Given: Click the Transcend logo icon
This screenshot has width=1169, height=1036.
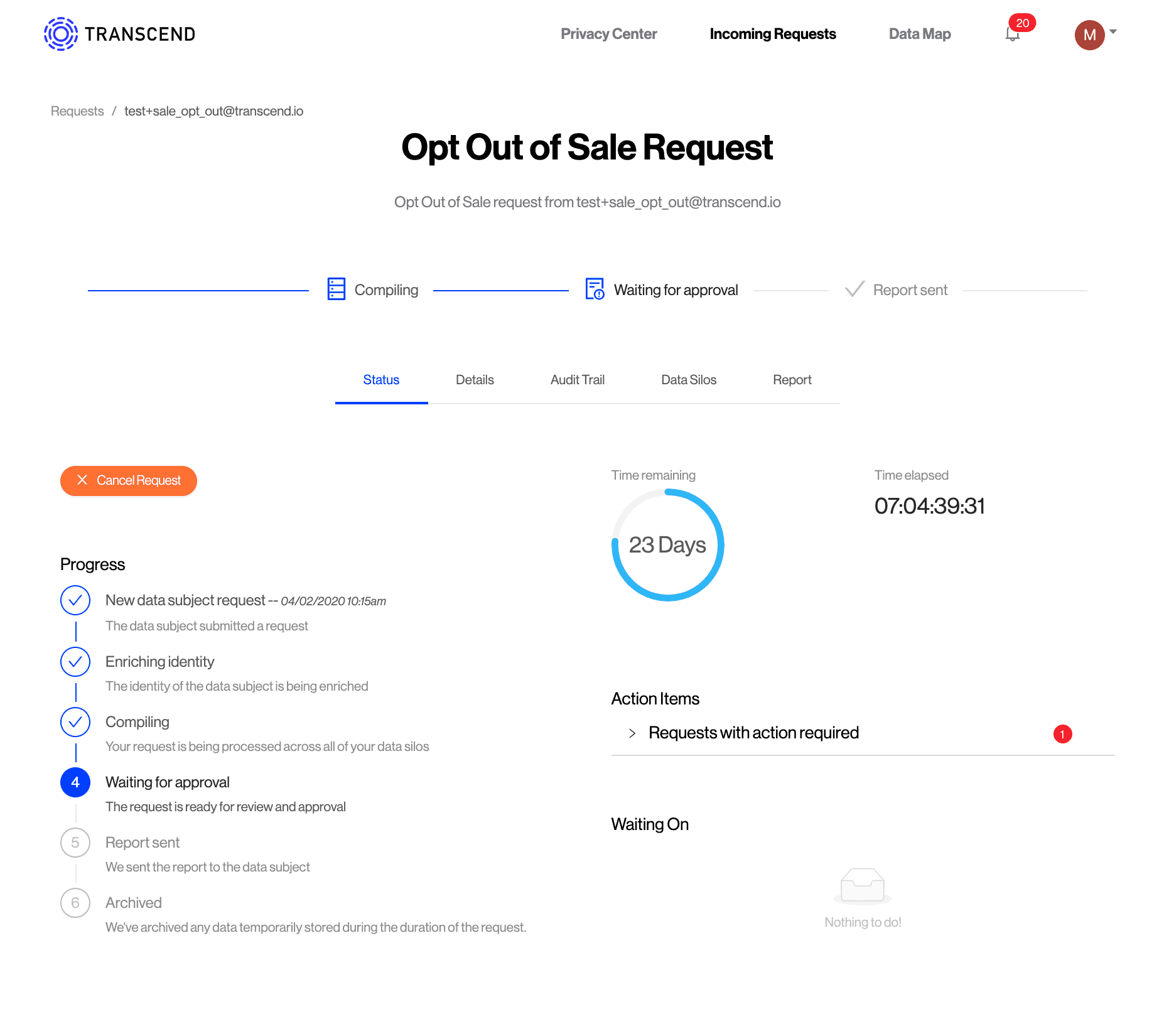Looking at the screenshot, I should tap(61, 34).
